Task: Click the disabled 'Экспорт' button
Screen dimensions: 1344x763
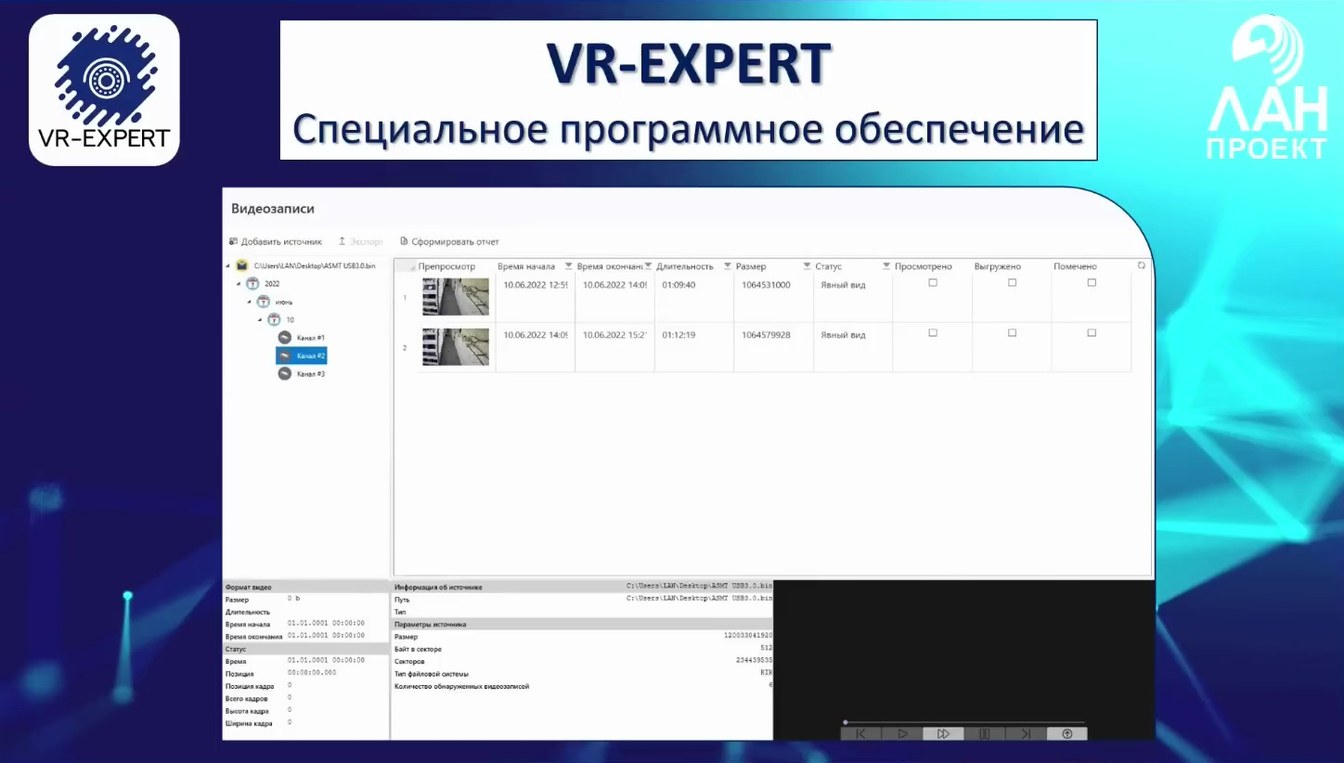Action: point(361,242)
